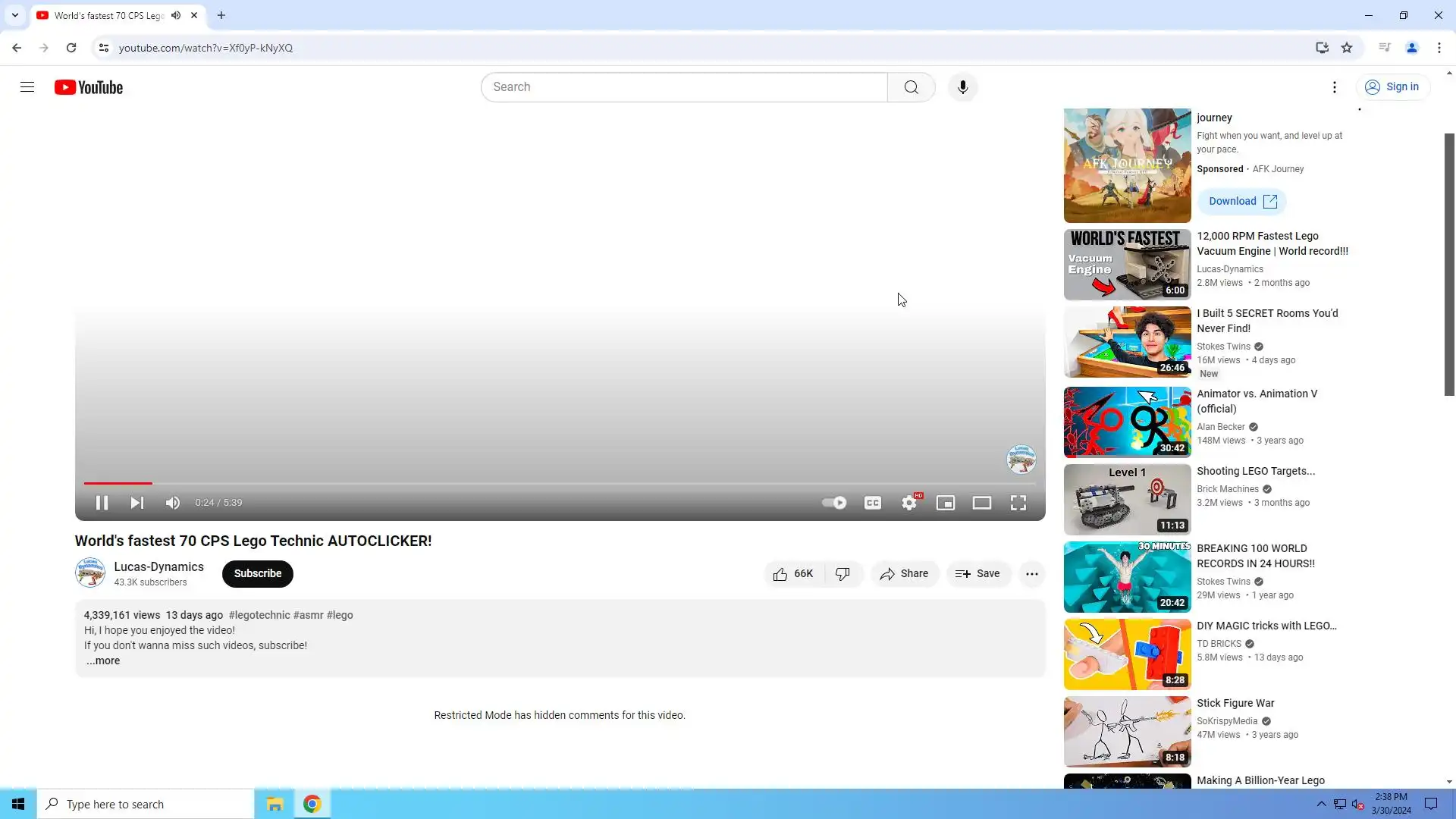Toggle autoplay switch in player

click(x=834, y=503)
